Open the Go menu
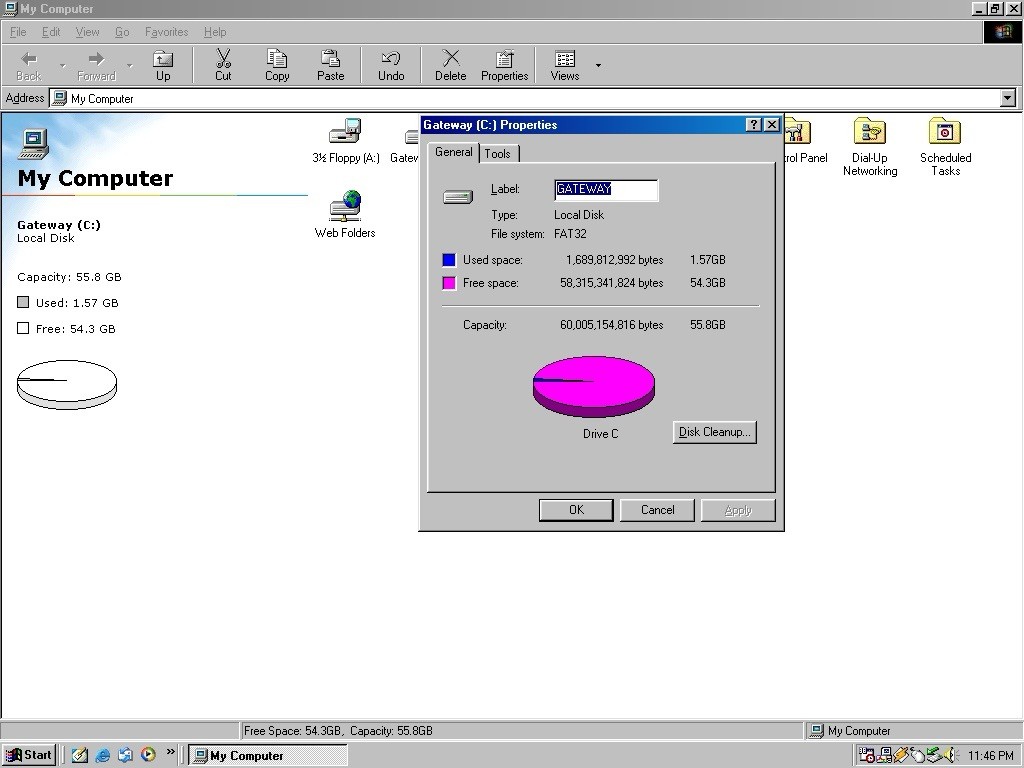This screenshot has width=1024, height=768. coord(122,32)
